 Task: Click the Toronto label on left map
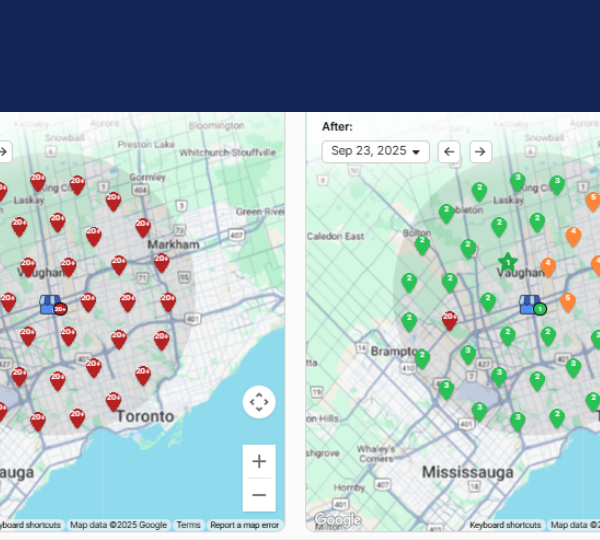click(x=144, y=415)
